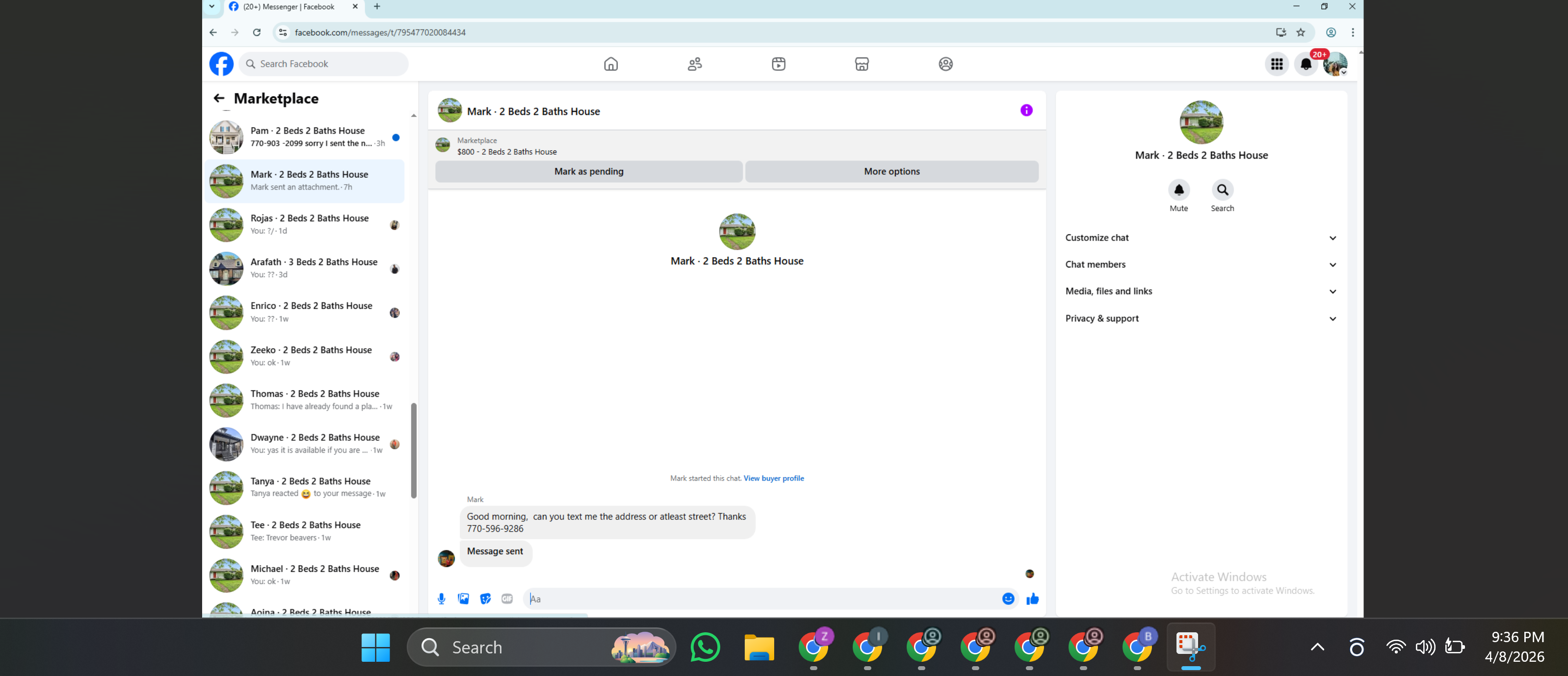Open the Facebook apps grid menu

click(x=1277, y=64)
